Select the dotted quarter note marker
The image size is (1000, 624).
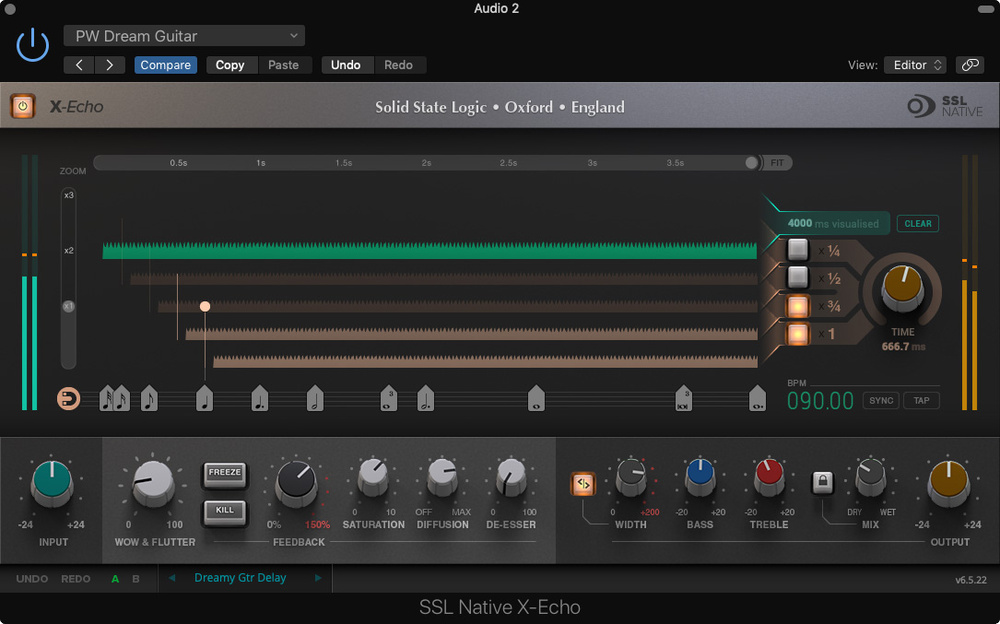[260, 398]
